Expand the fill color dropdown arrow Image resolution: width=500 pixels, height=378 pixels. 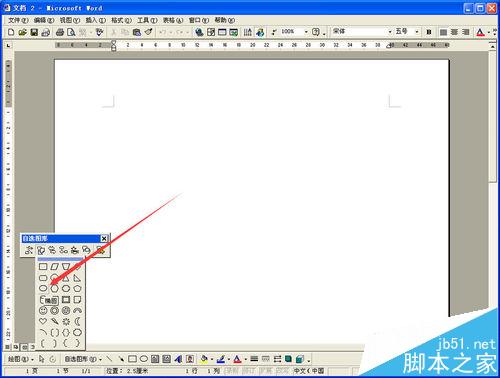click(212, 359)
